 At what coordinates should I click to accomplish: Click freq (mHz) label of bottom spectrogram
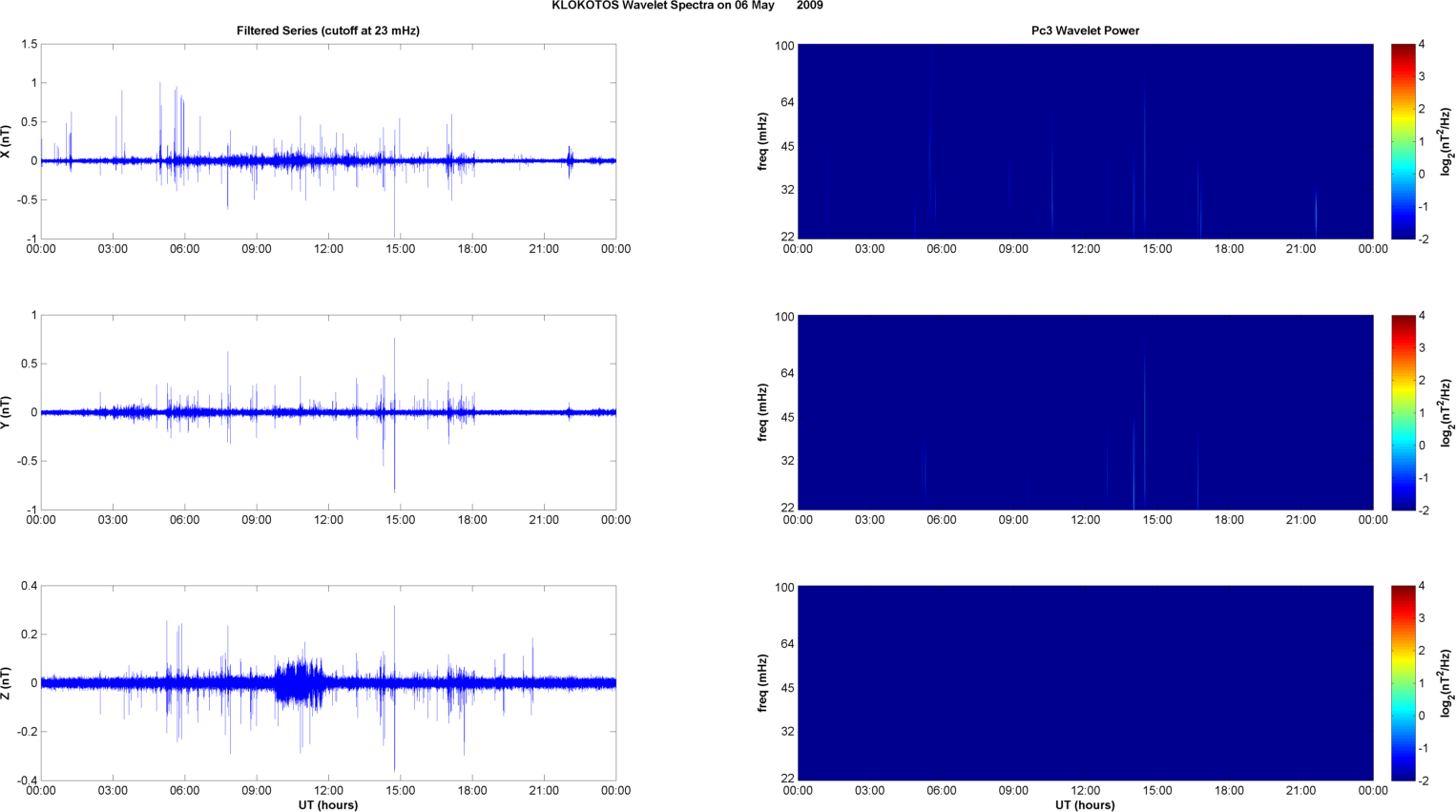(x=763, y=683)
